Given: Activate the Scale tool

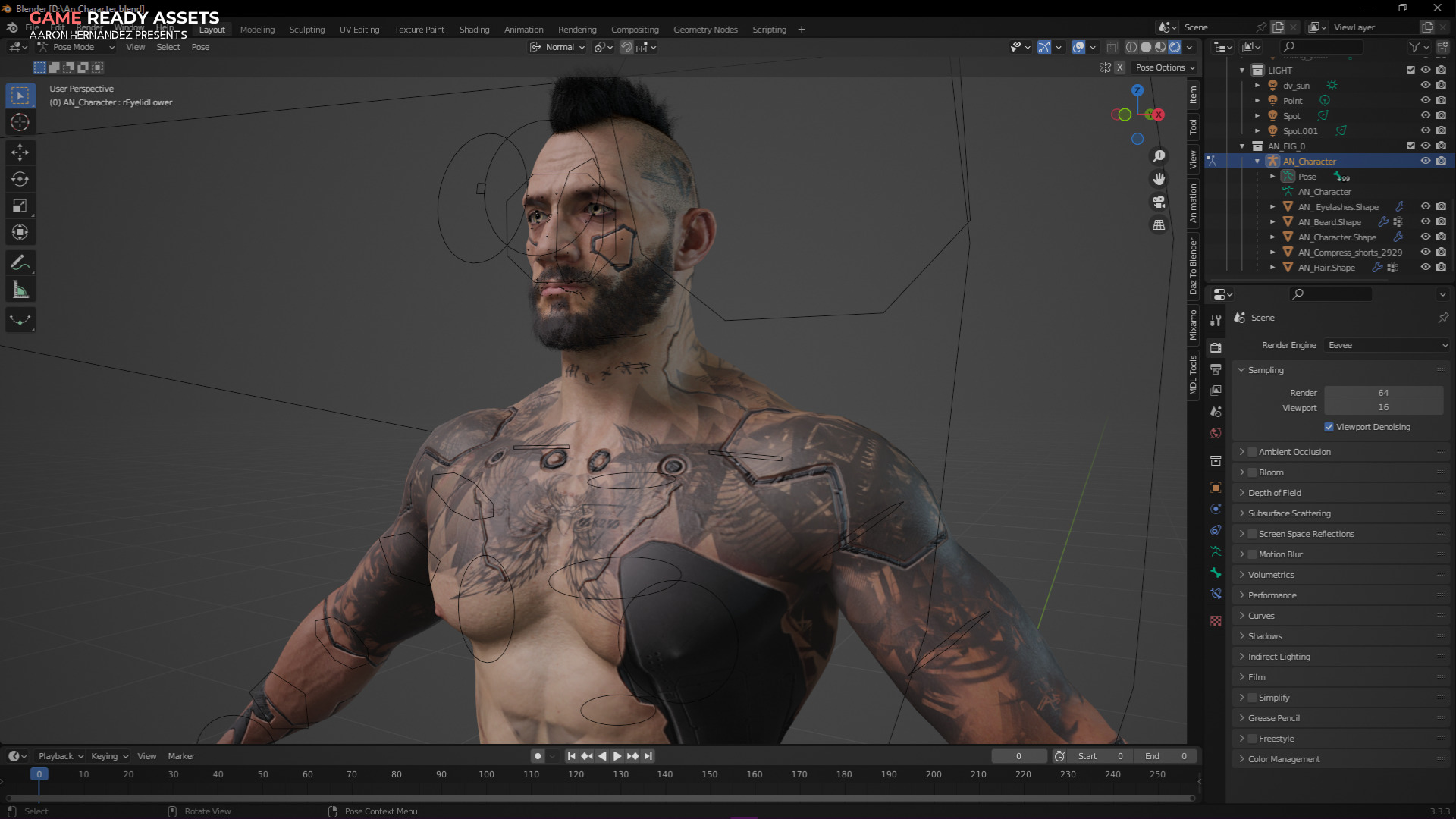Looking at the screenshot, I should (20, 206).
